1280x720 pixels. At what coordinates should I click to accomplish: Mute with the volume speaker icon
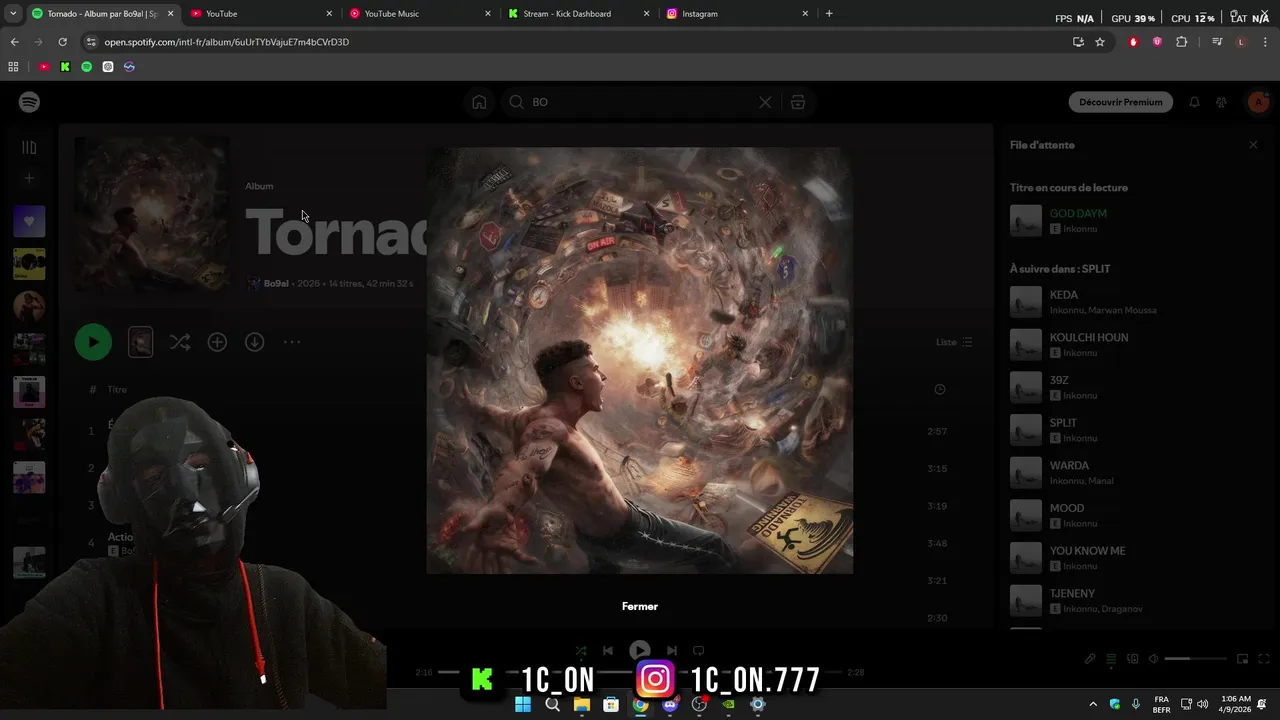point(1154,659)
